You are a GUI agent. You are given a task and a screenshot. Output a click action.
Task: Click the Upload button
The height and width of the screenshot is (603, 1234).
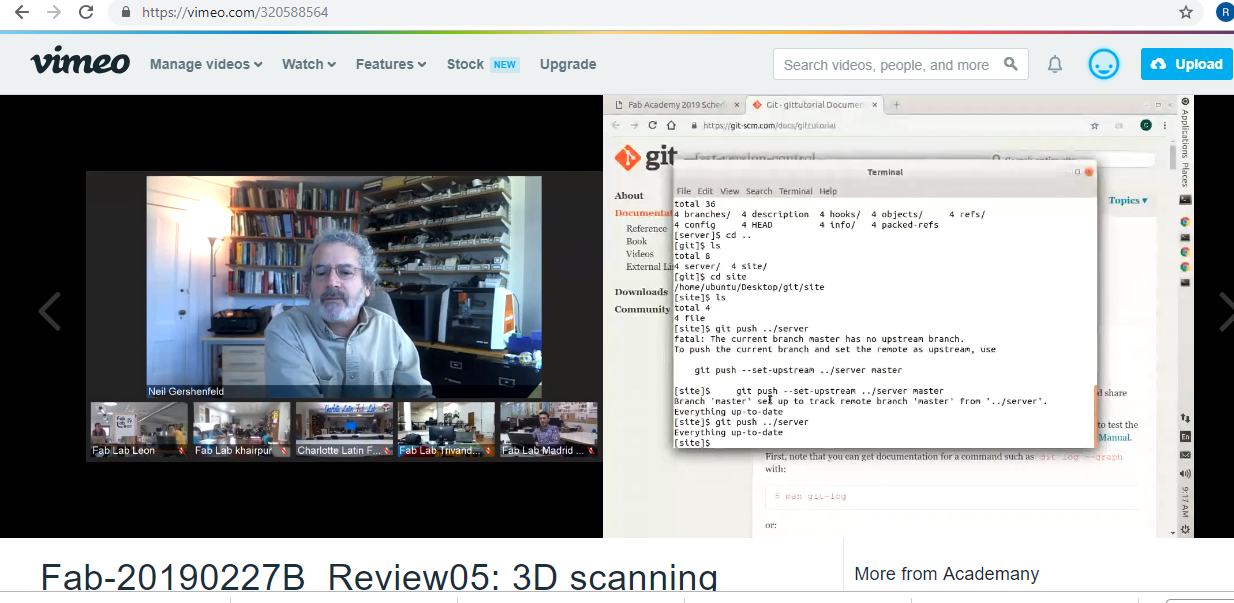pos(1187,64)
